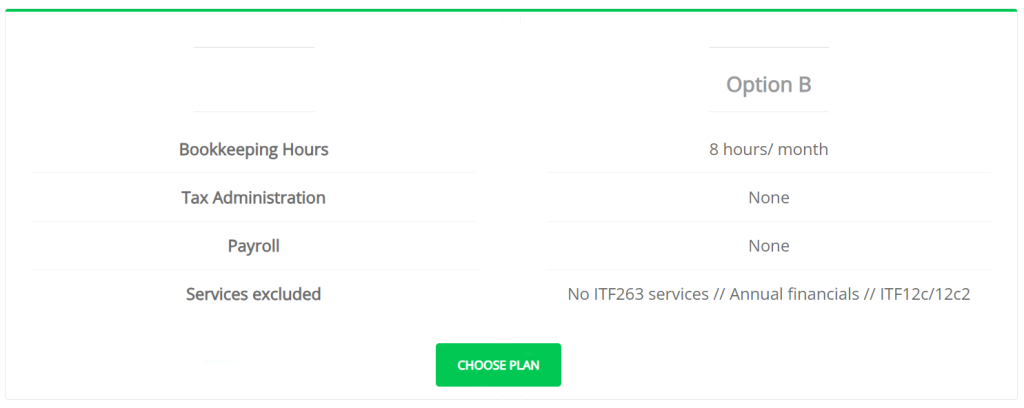Click the "8 hours/ month" value

click(x=768, y=150)
